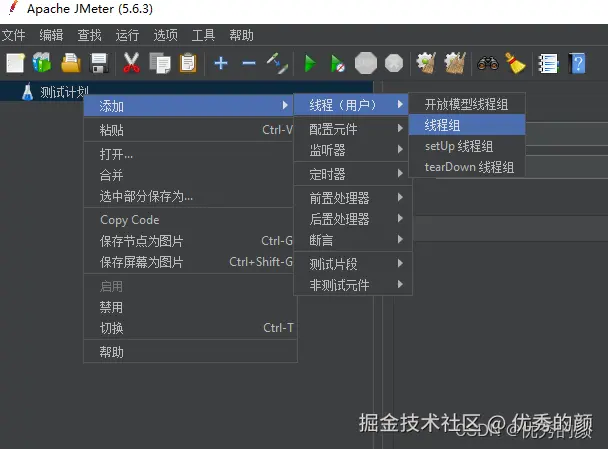The image size is (608, 449).
Task: Click 选中部分保存为... entry
Action: click(189, 196)
